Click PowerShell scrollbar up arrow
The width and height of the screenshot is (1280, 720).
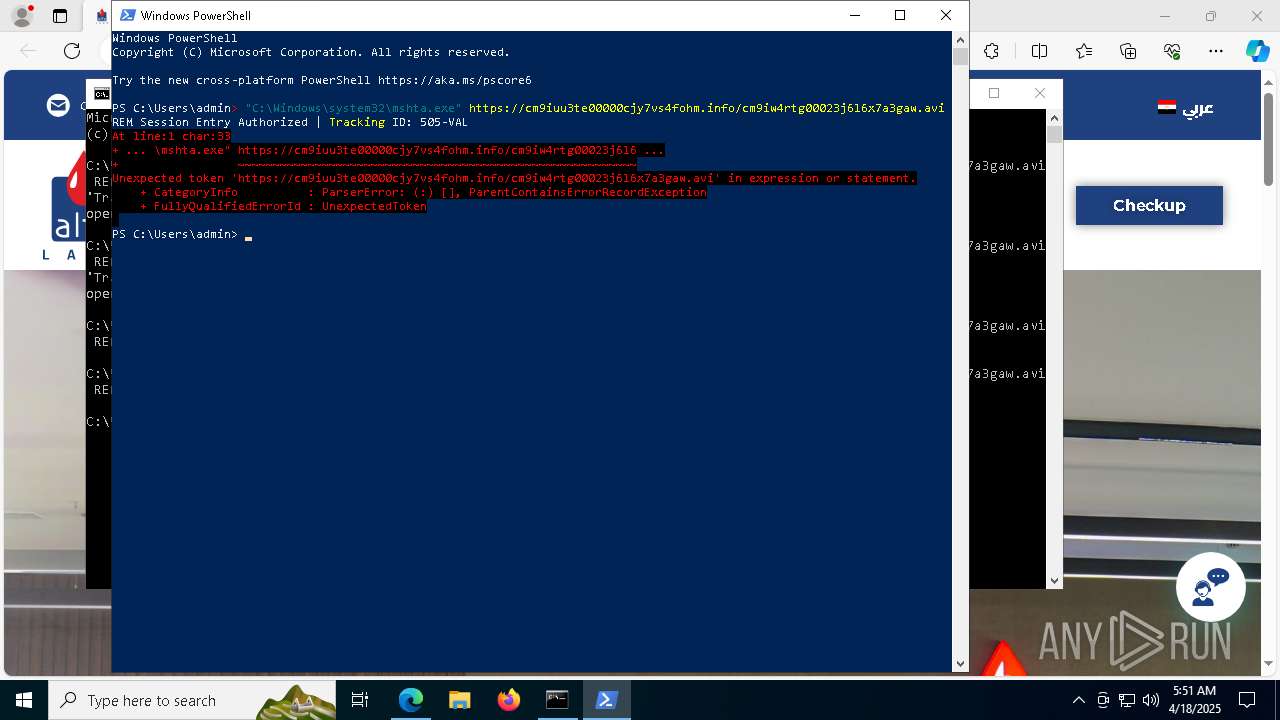click(x=960, y=39)
